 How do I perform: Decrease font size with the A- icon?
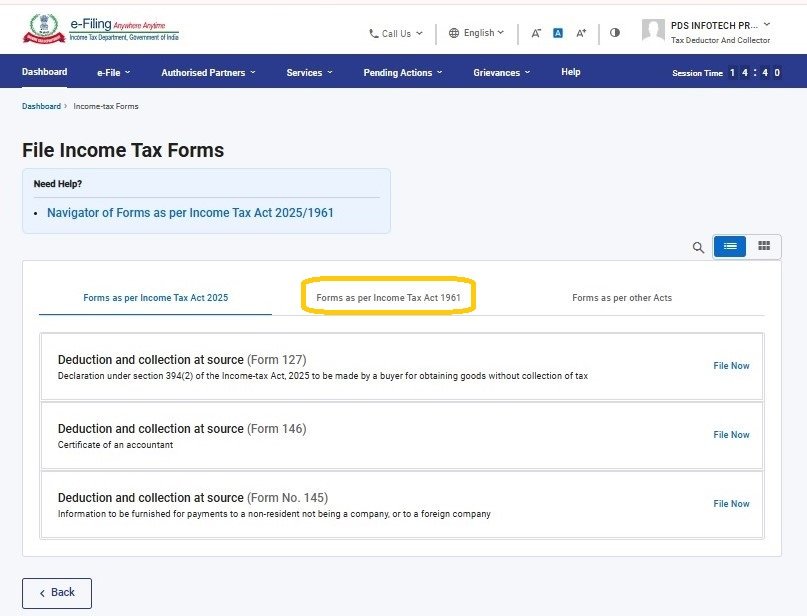(536, 33)
